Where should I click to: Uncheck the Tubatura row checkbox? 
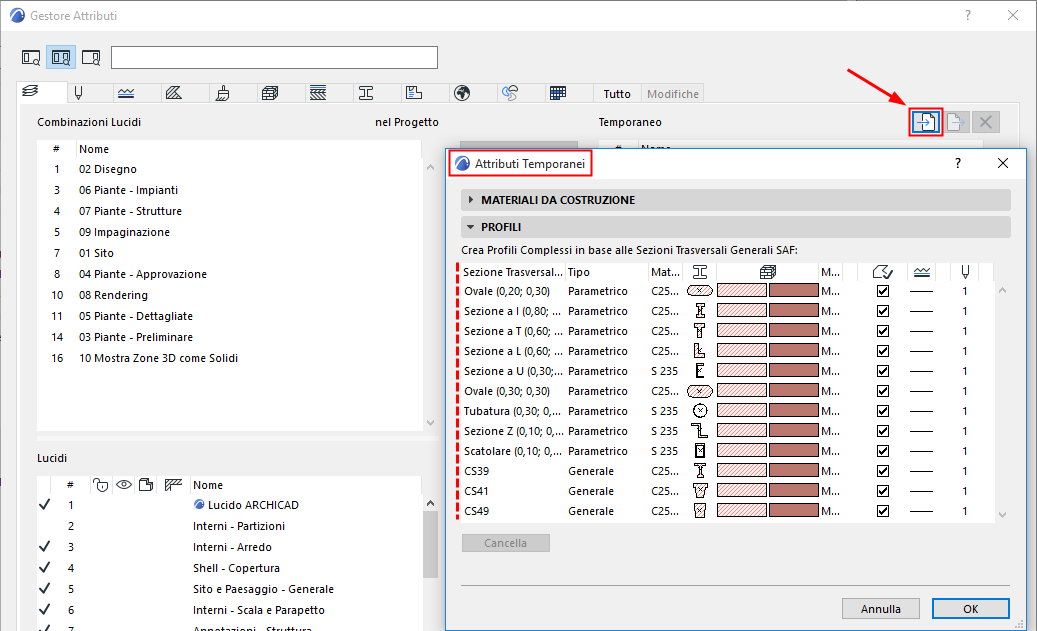pos(883,411)
